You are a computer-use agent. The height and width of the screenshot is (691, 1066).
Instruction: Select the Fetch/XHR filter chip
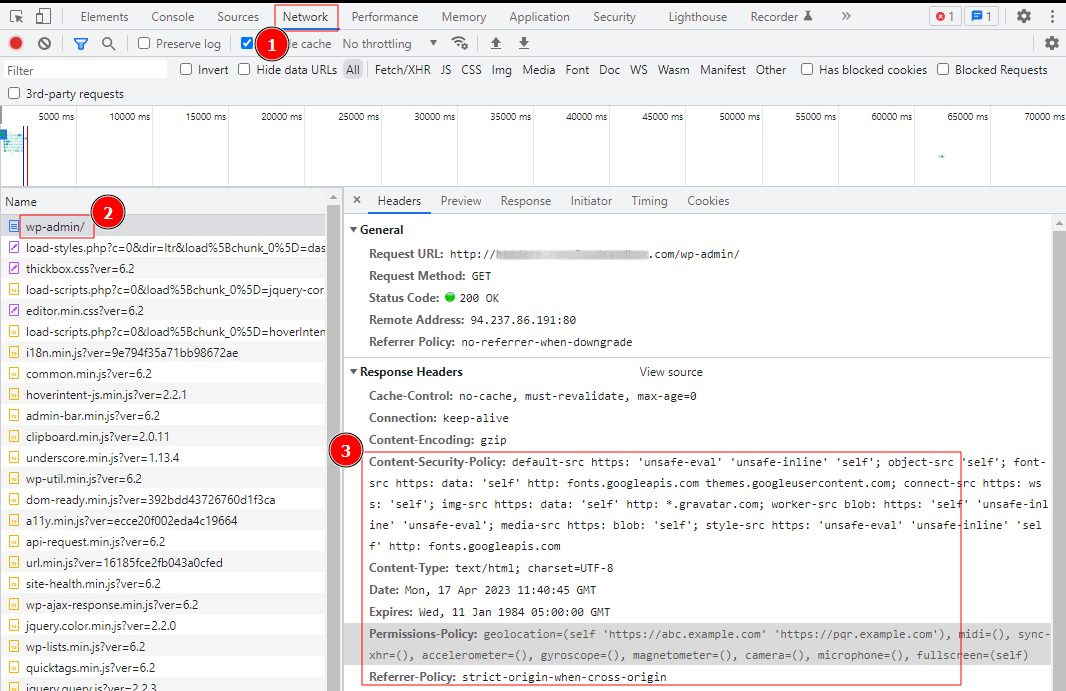(402, 69)
